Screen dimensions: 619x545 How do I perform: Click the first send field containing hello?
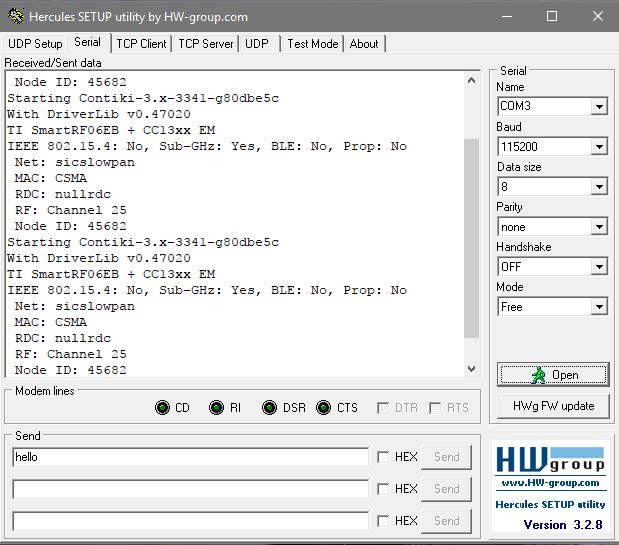coord(190,457)
